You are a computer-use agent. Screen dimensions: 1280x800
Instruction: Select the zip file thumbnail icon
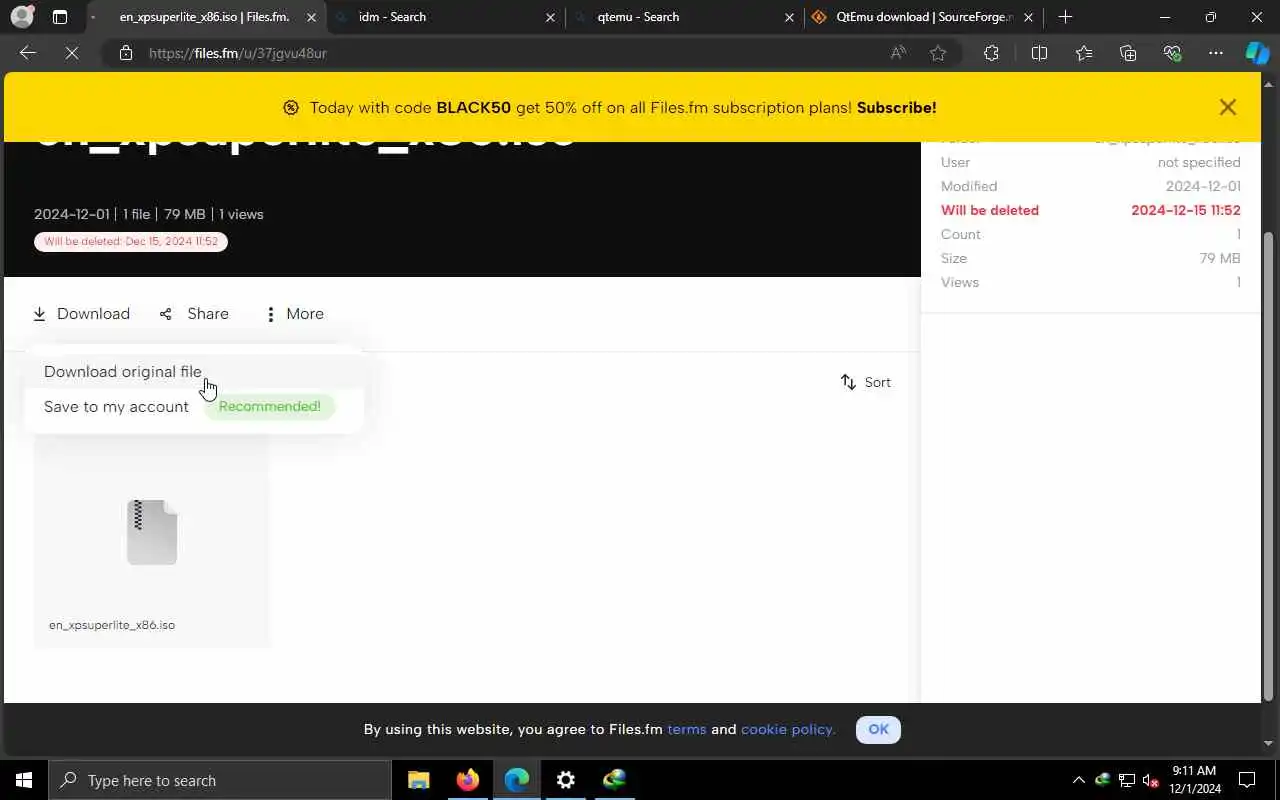pos(152,532)
